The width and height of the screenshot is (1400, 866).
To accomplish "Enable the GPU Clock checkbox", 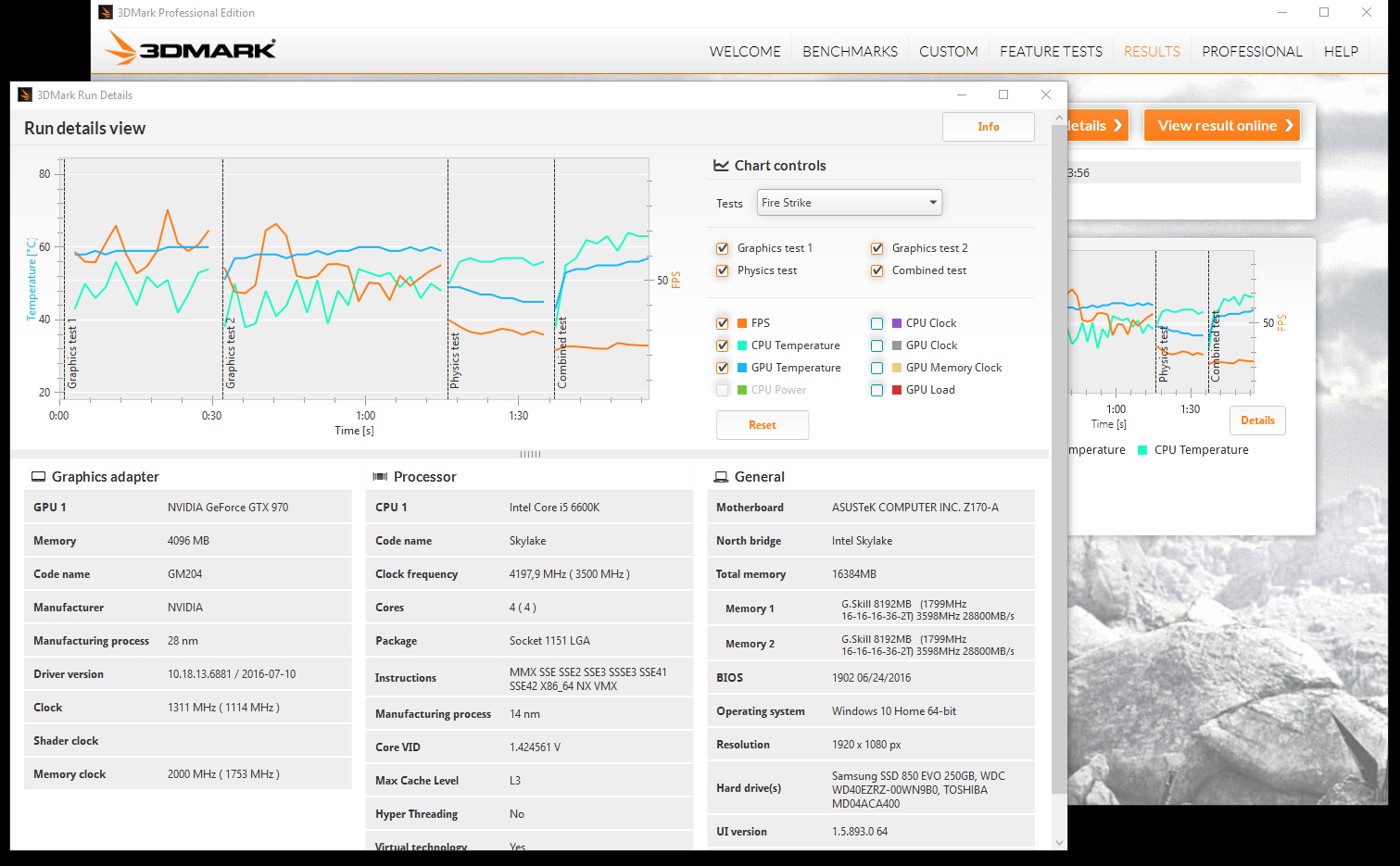I will click(x=877, y=345).
